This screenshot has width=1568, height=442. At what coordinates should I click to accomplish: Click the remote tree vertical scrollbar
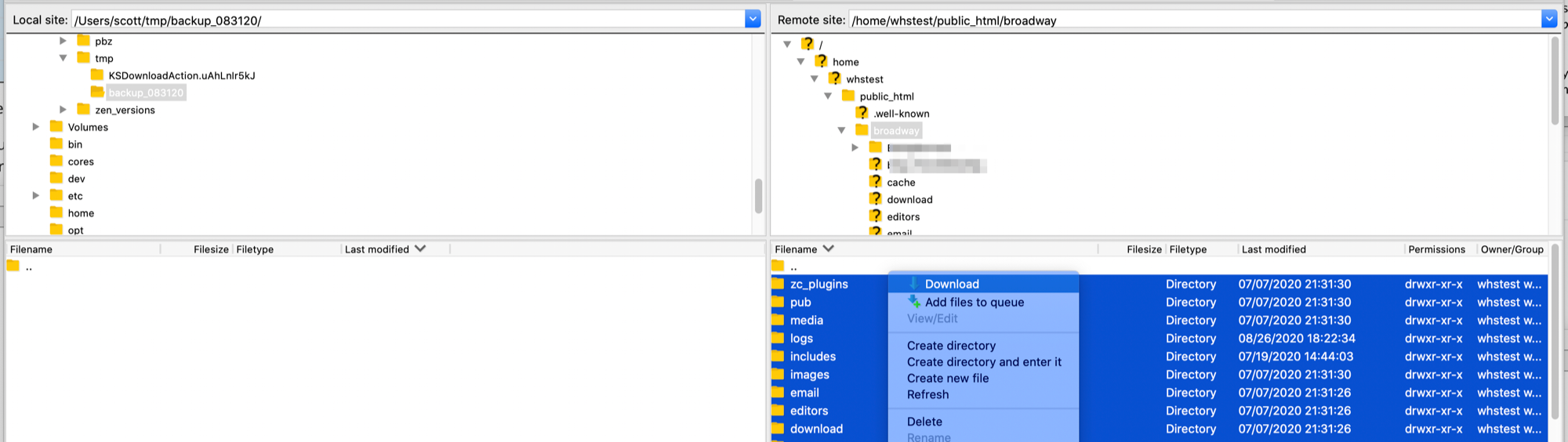point(1555,81)
